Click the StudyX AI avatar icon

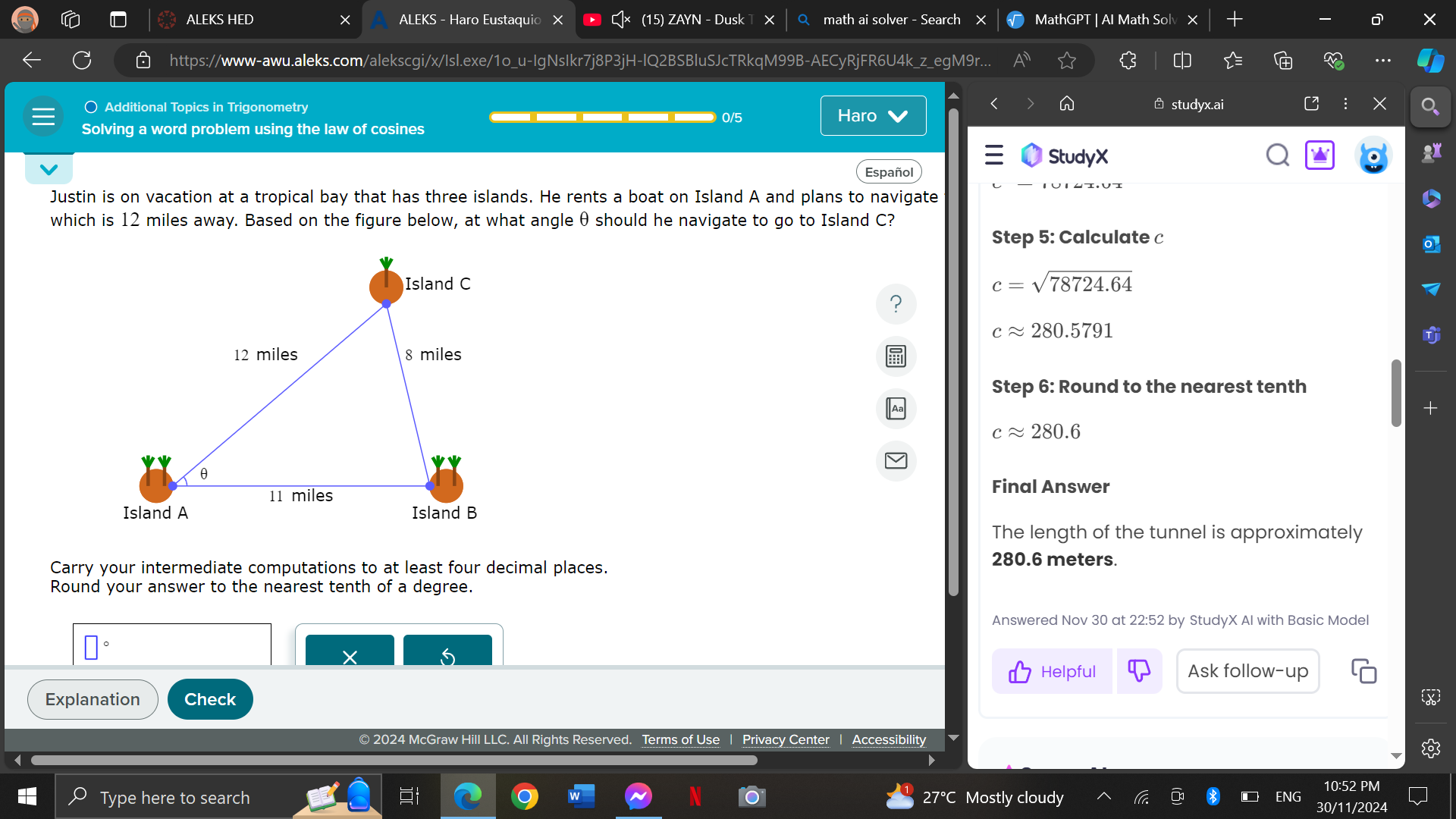pos(1372,157)
